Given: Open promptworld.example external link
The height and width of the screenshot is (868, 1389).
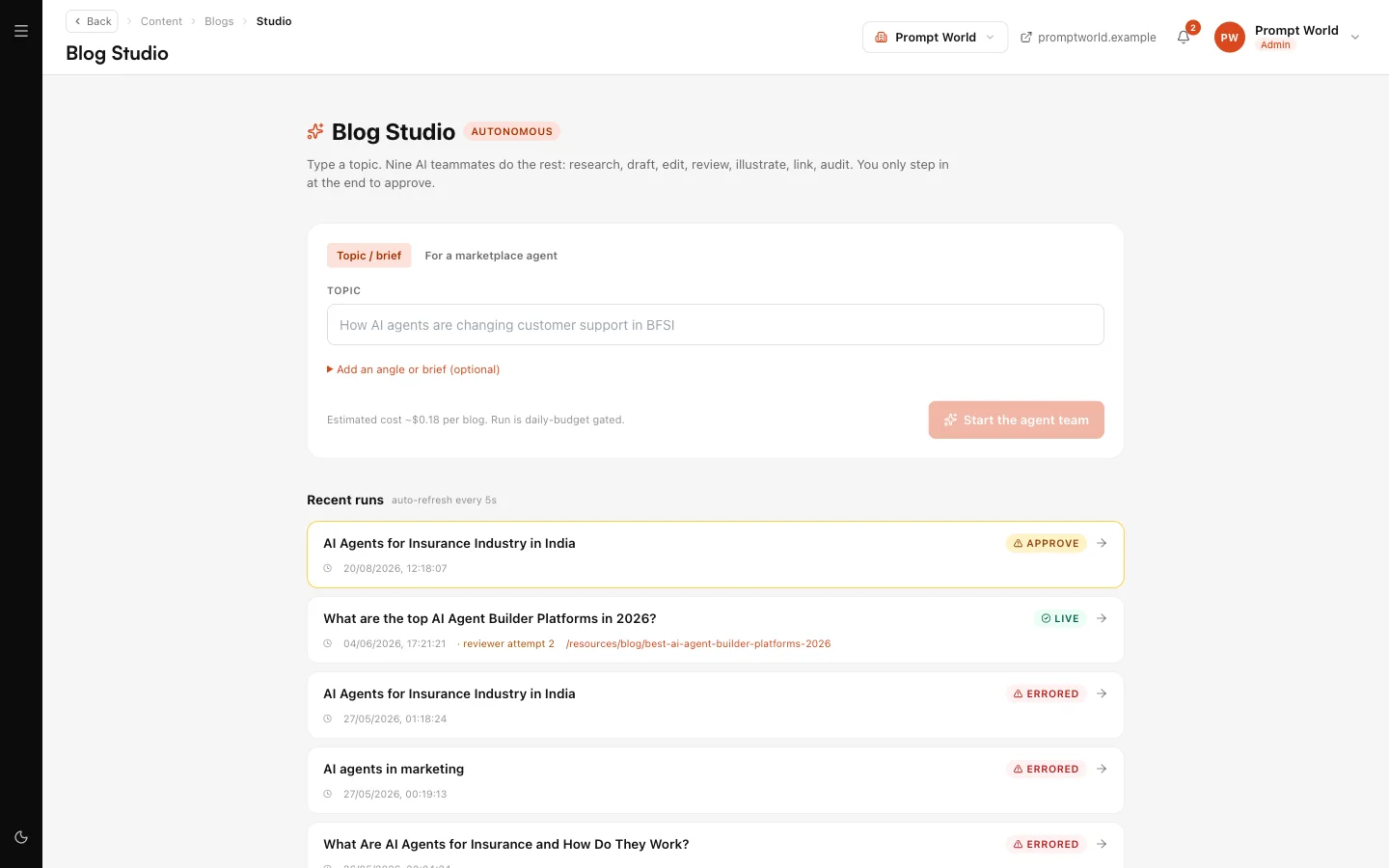Looking at the screenshot, I should [1088, 38].
